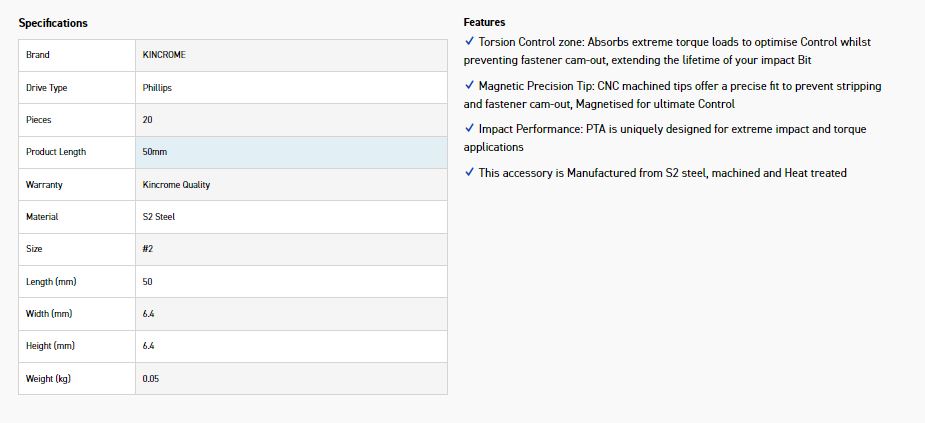This screenshot has width=925, height=423.
Task: Click the KINCROME brand value cell
Action: 164,55
